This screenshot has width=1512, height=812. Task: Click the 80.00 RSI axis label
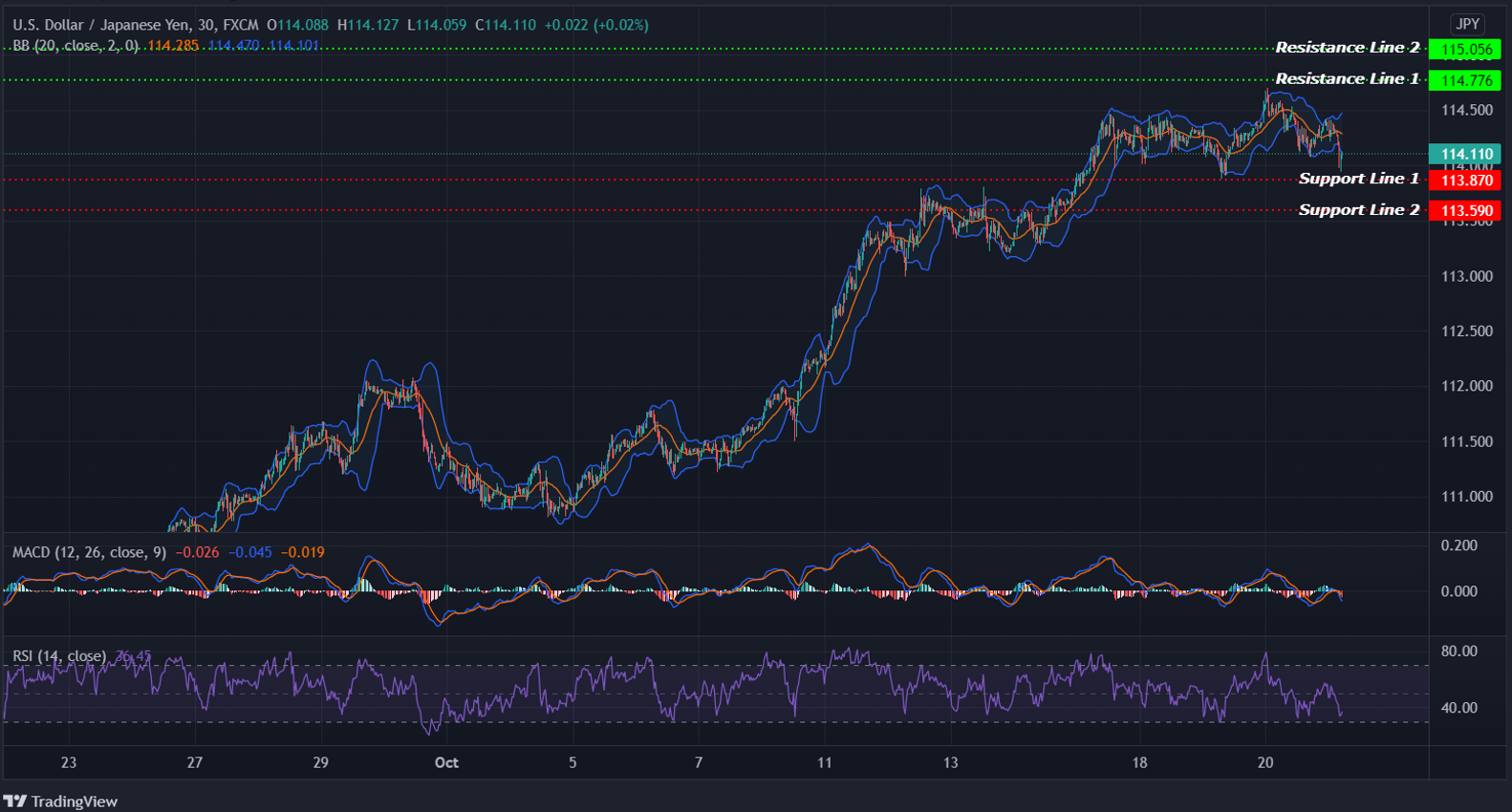[1459, 652]
